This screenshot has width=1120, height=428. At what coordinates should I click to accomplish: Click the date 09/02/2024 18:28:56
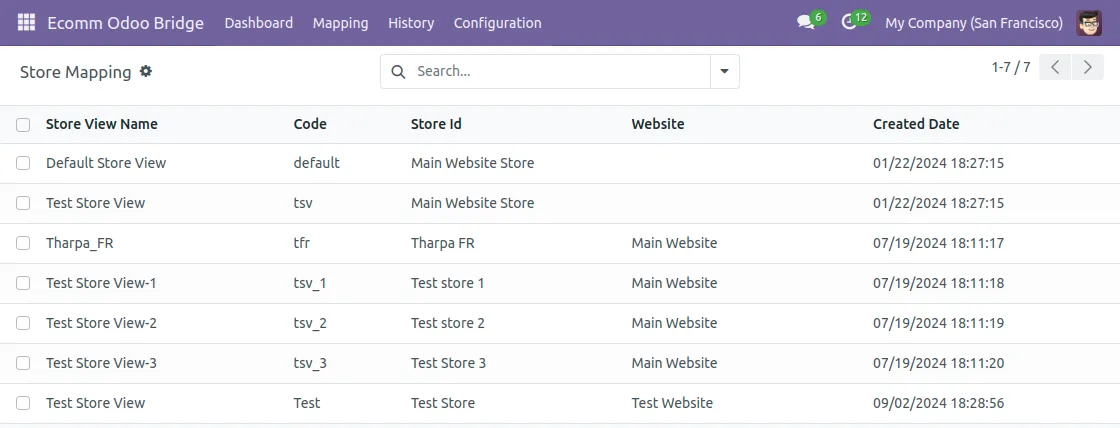pyautogui.click(x=939, y=403)
